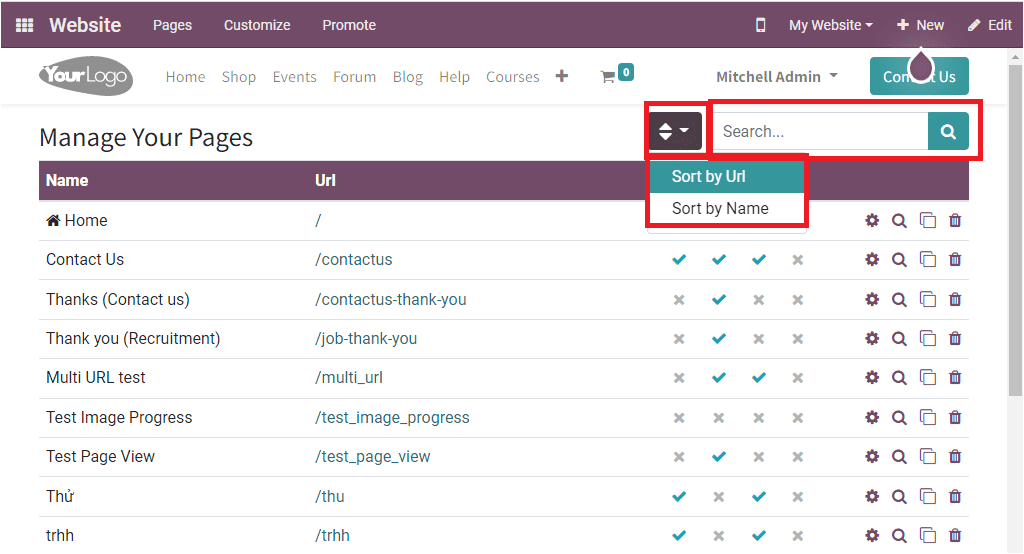
Task: Expand the My Website dropdown
Action: (x=830, y=25)
